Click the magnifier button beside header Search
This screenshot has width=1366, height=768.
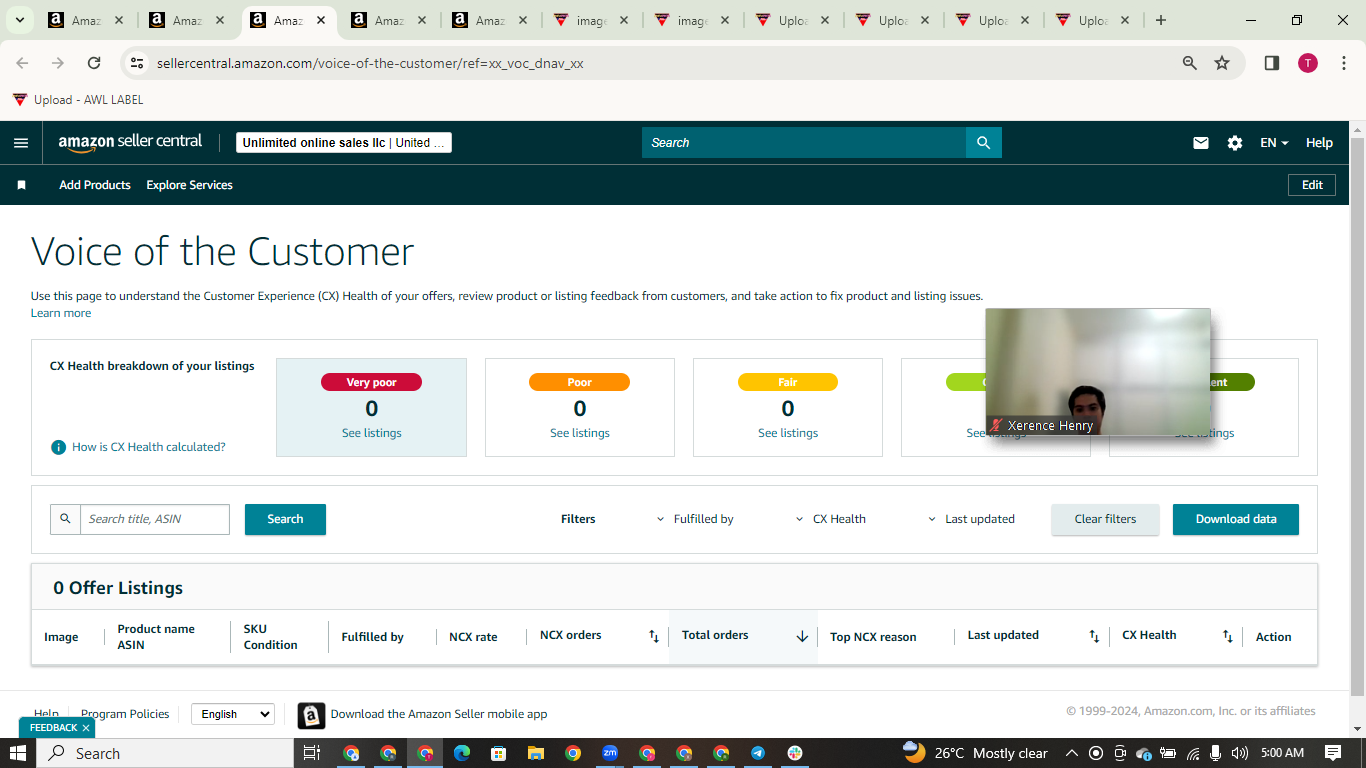point(983,143)
